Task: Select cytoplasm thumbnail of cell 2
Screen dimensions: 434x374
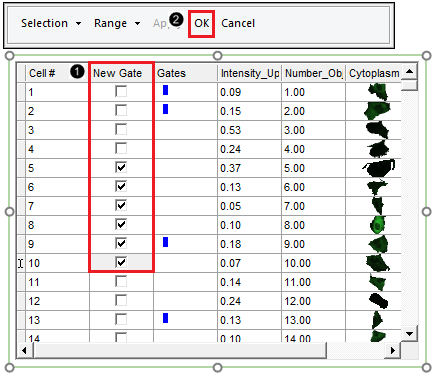Action: tap(377, 111)
